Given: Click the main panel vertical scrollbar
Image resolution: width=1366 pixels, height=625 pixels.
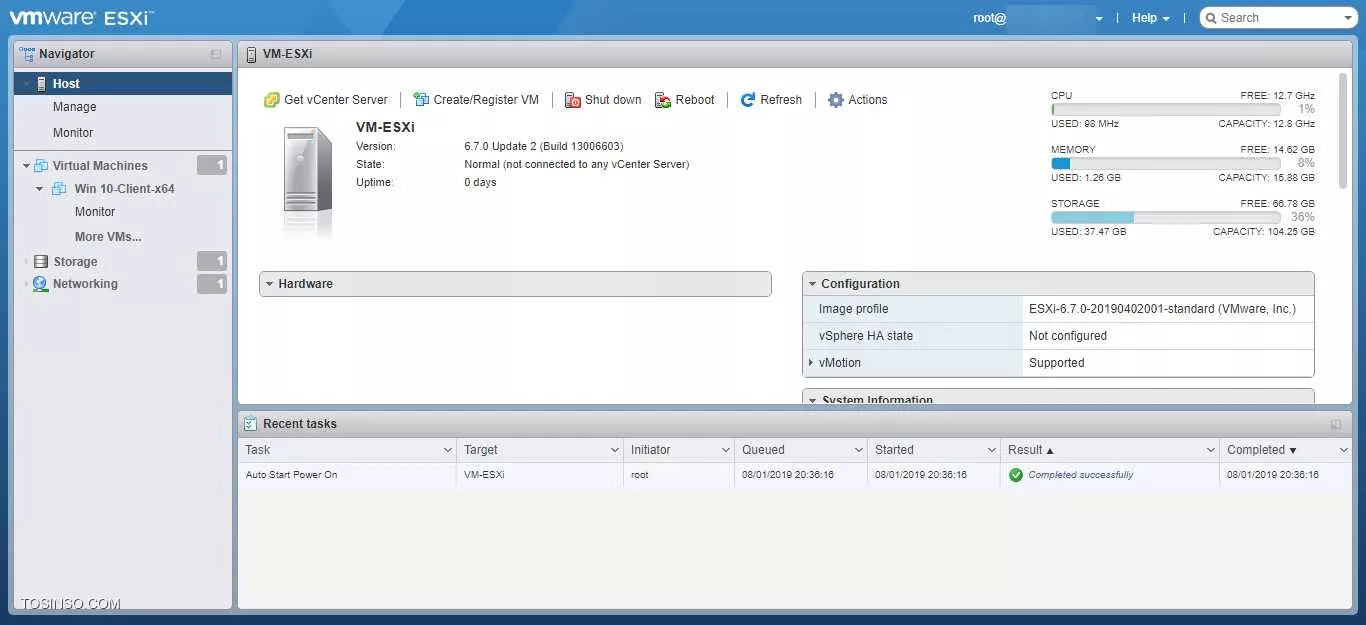Looking at the screenshot, I should [x=1343, y=130].
